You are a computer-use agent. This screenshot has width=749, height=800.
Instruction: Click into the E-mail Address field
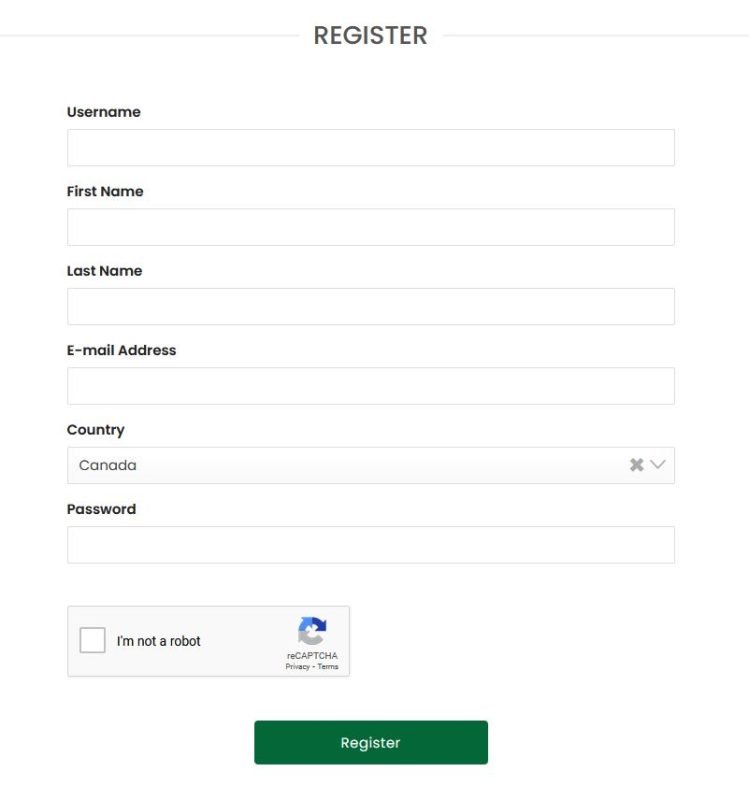tap(370, 386)
